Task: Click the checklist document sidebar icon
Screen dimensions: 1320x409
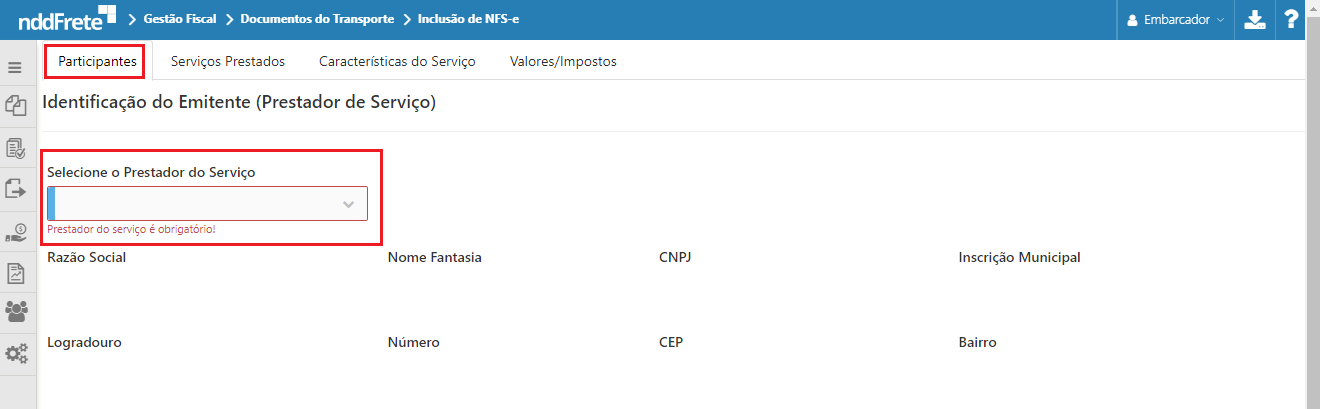Action: (15, 149)
